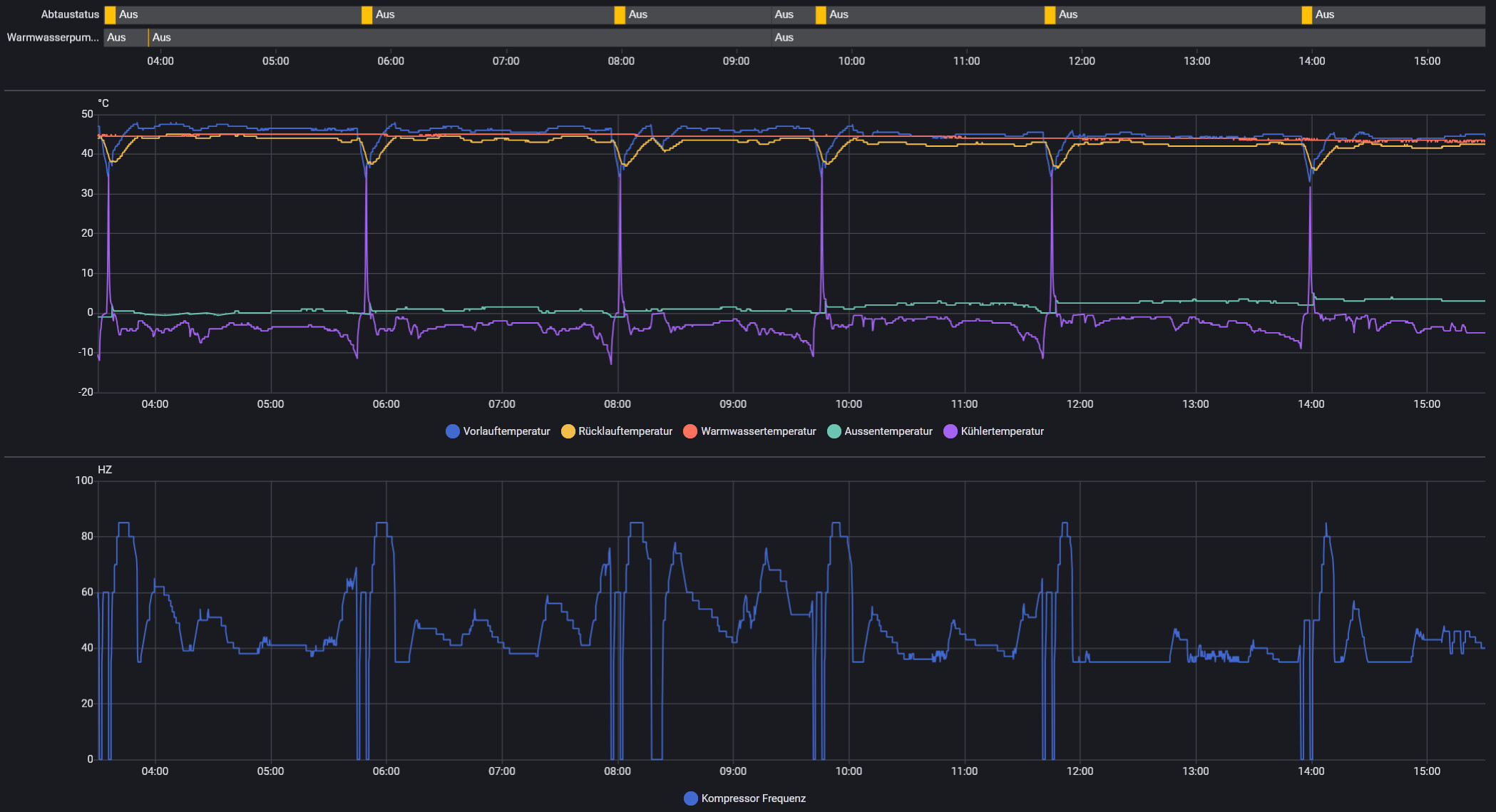Select the Abtaustatus yellow marker before 12:00

(x=1050, y=15)
